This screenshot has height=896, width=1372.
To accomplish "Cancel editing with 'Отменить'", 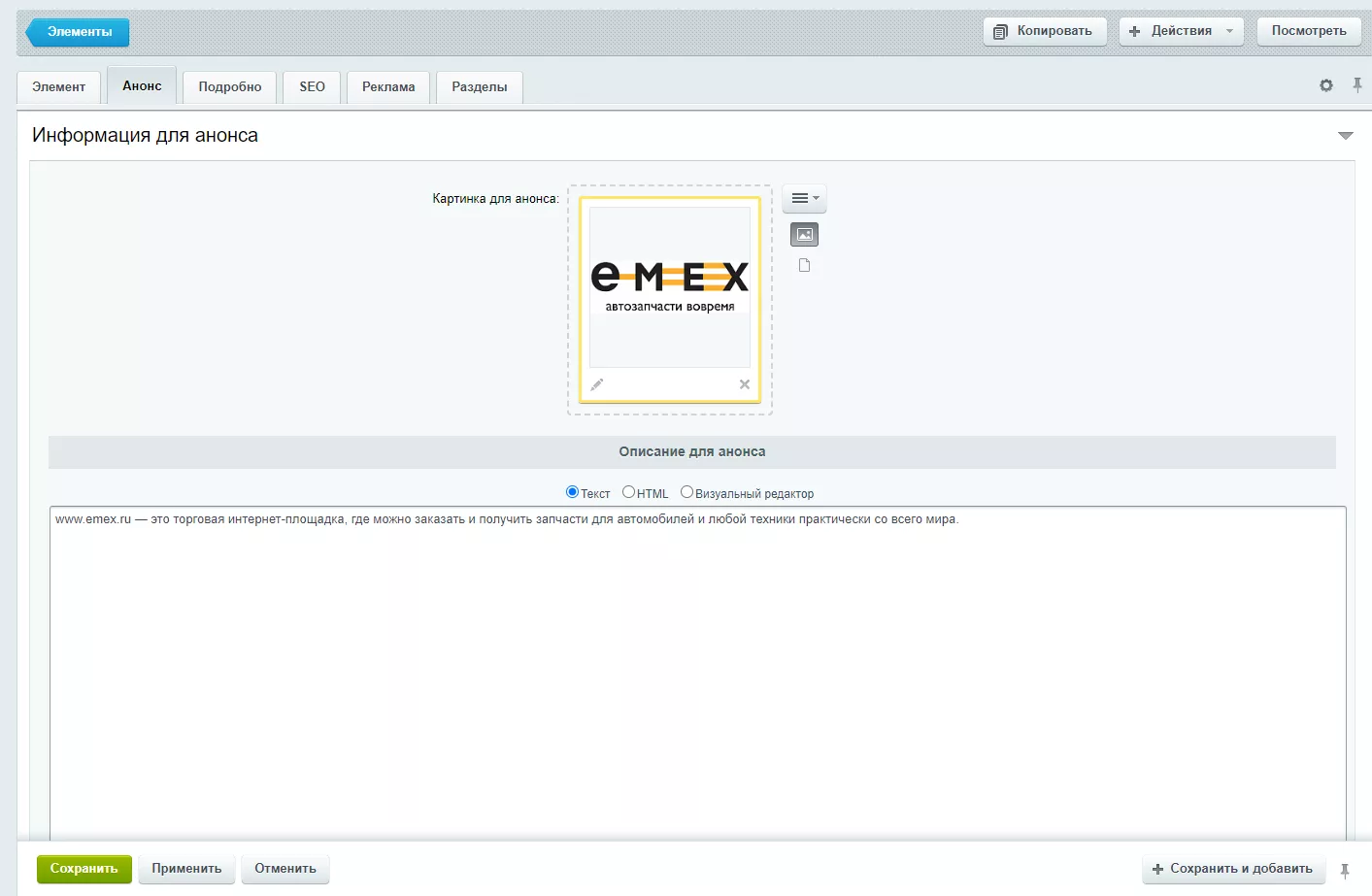I will pyautogui.click(x=285, y=869).
